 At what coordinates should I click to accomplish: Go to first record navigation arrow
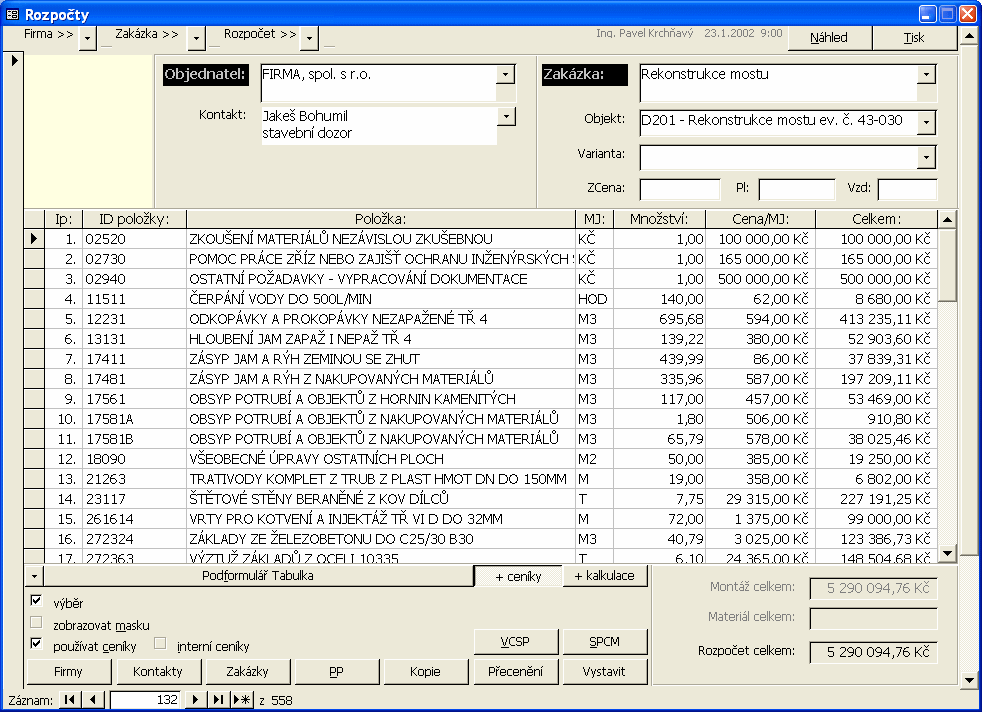70,700
